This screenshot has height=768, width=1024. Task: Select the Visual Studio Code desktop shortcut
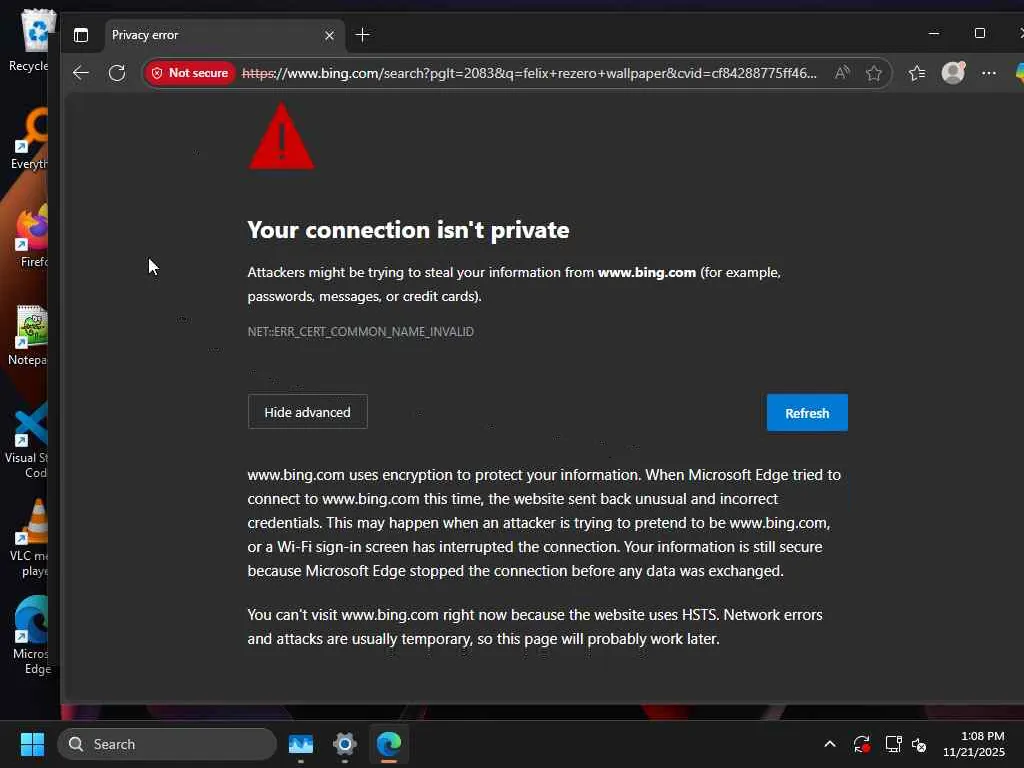pos(26,439)
